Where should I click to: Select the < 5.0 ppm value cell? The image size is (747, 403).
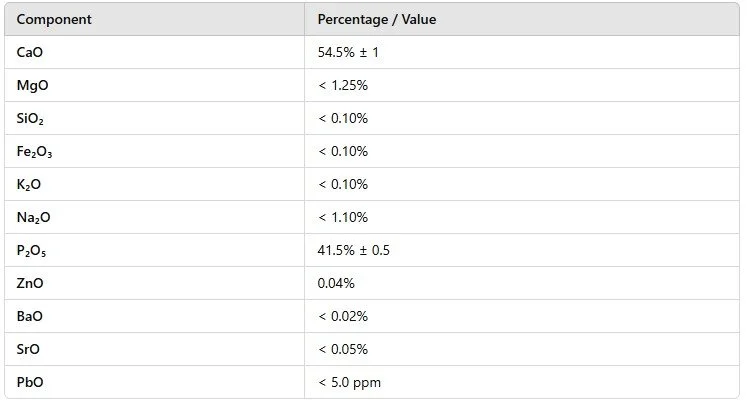[349, 383]
